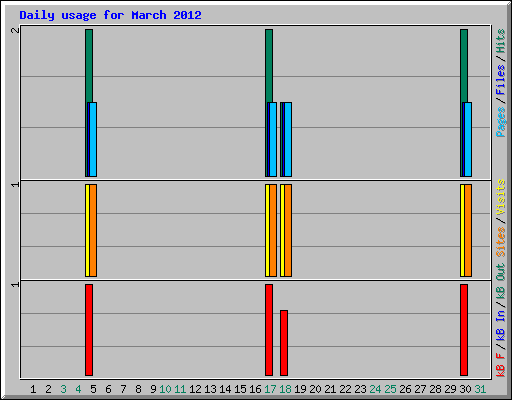
Task: Click day 3 on the x-axis
Action: pos(63,389)
